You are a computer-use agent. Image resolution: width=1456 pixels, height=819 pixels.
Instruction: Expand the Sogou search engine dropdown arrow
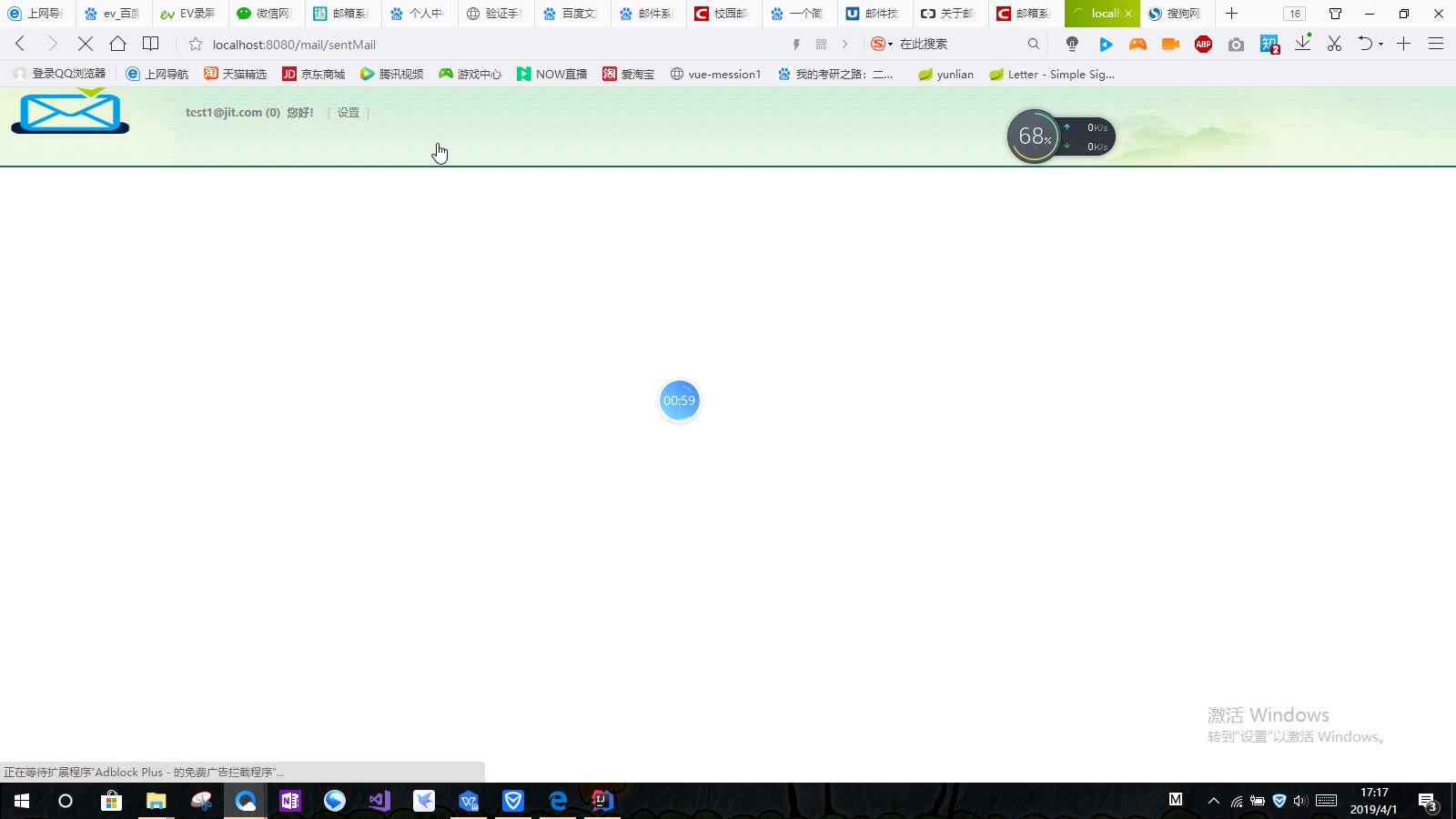(x=890, y=44)
